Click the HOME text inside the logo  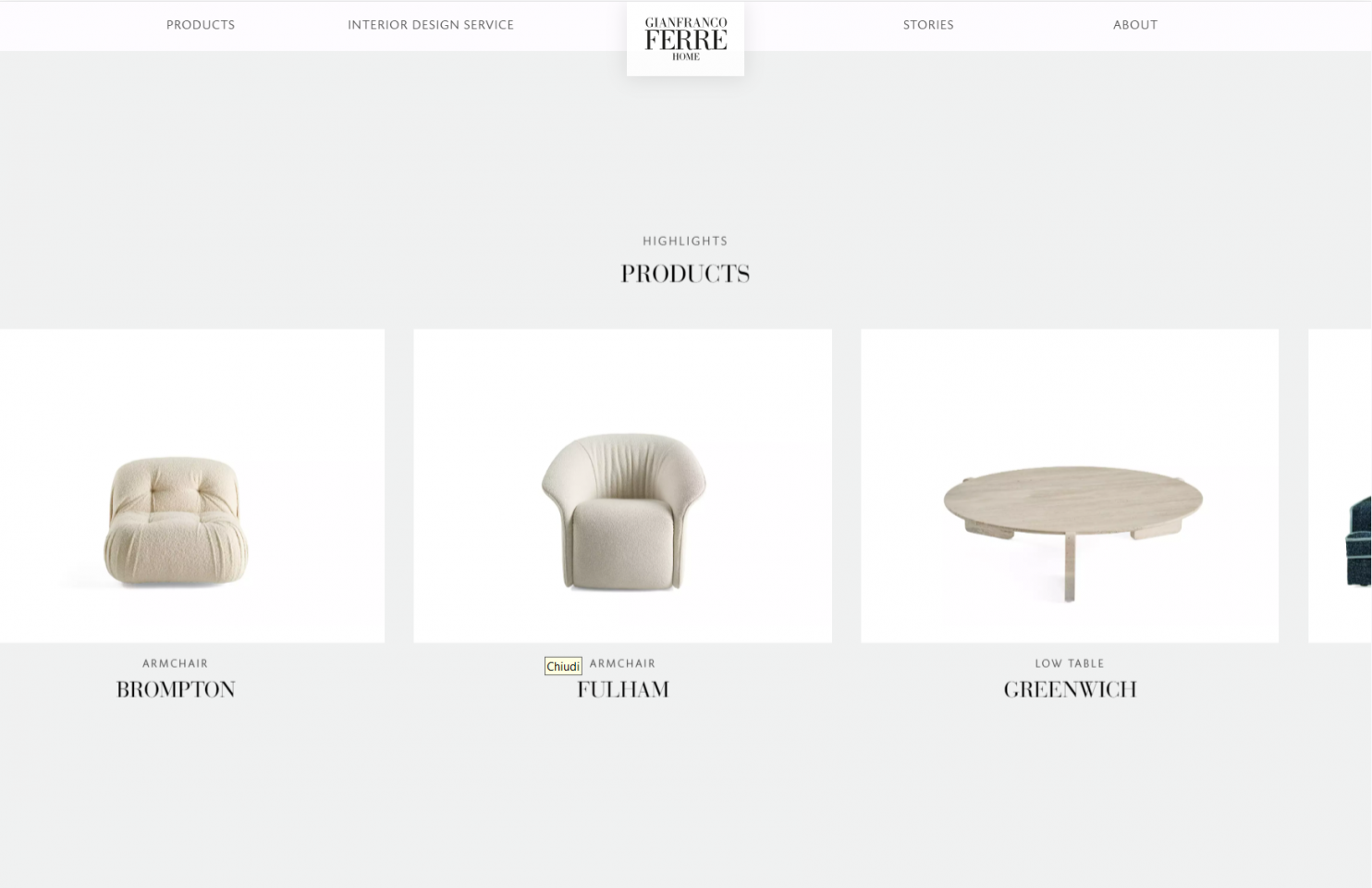pos(686,56)
